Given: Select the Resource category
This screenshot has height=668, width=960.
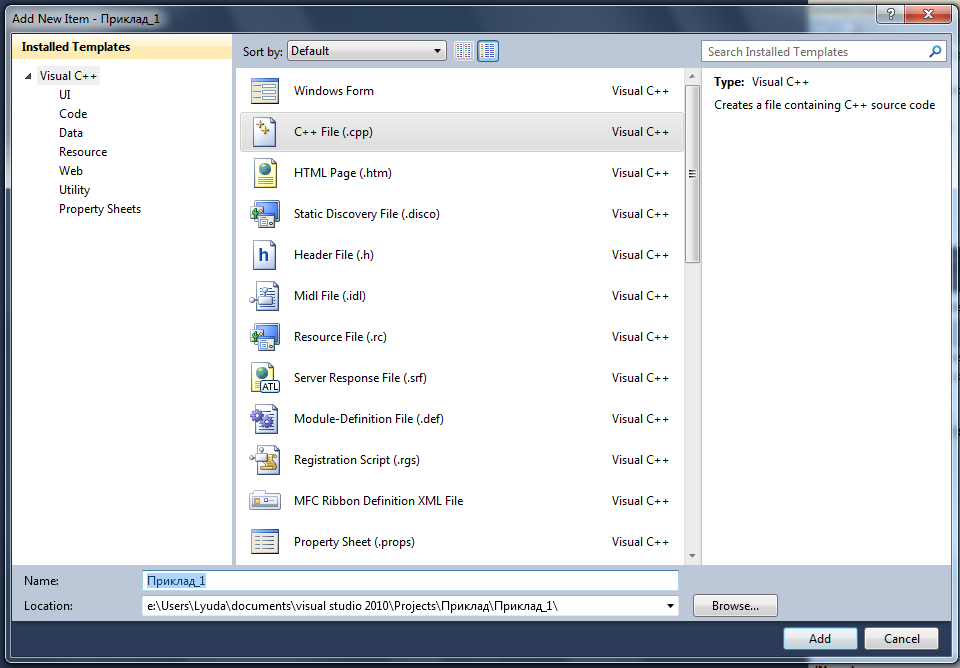Looking at the screenshot, I should [x=83, y=152].
